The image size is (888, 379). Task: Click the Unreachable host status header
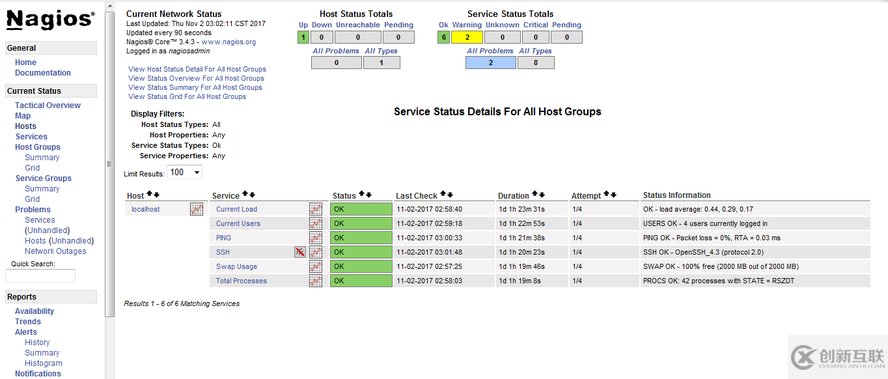(357, 25)
